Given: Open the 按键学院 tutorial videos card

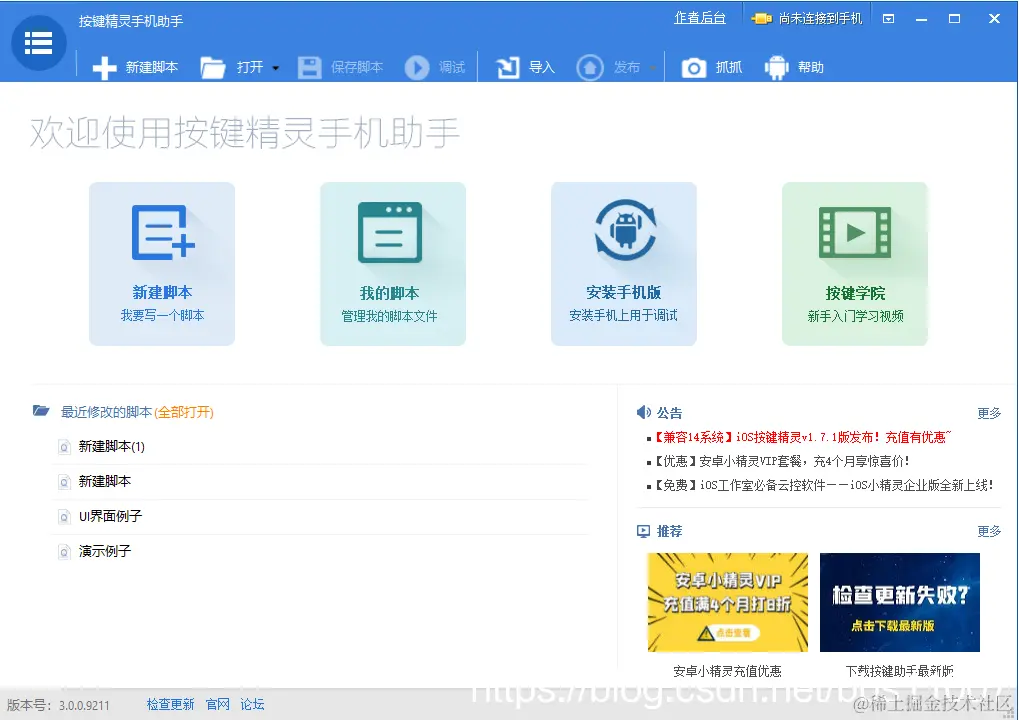Looking at the screenshot, I should (x=854, y=263).
